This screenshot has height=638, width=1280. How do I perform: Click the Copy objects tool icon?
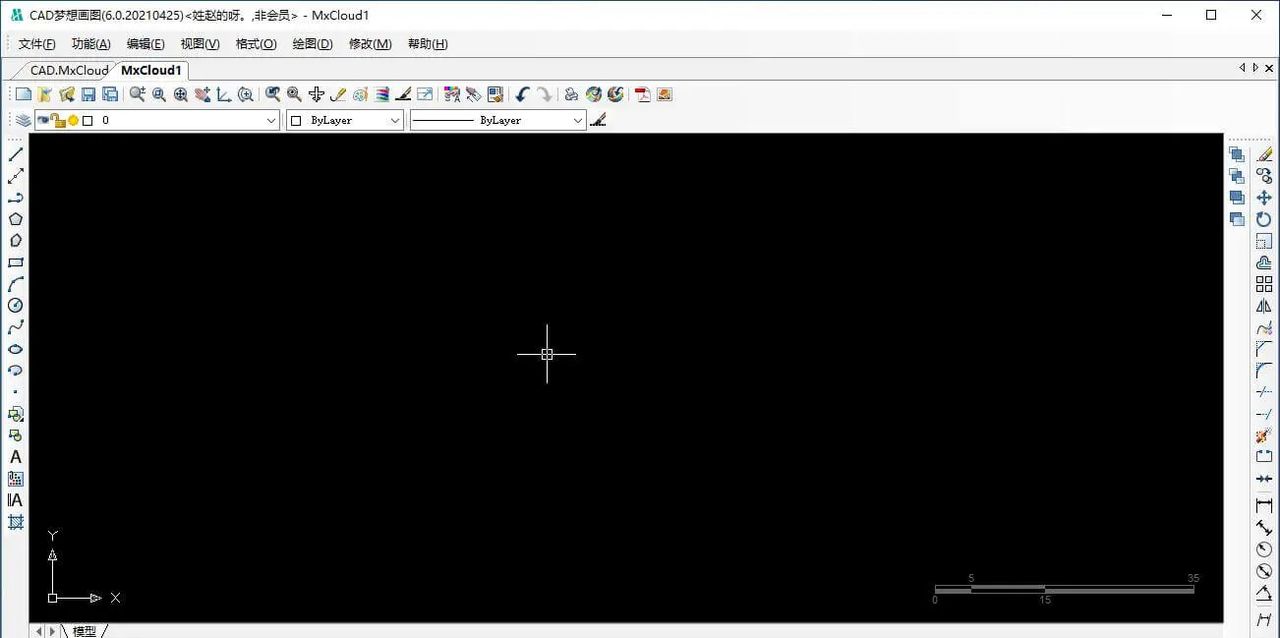[x=1264, y=176]
